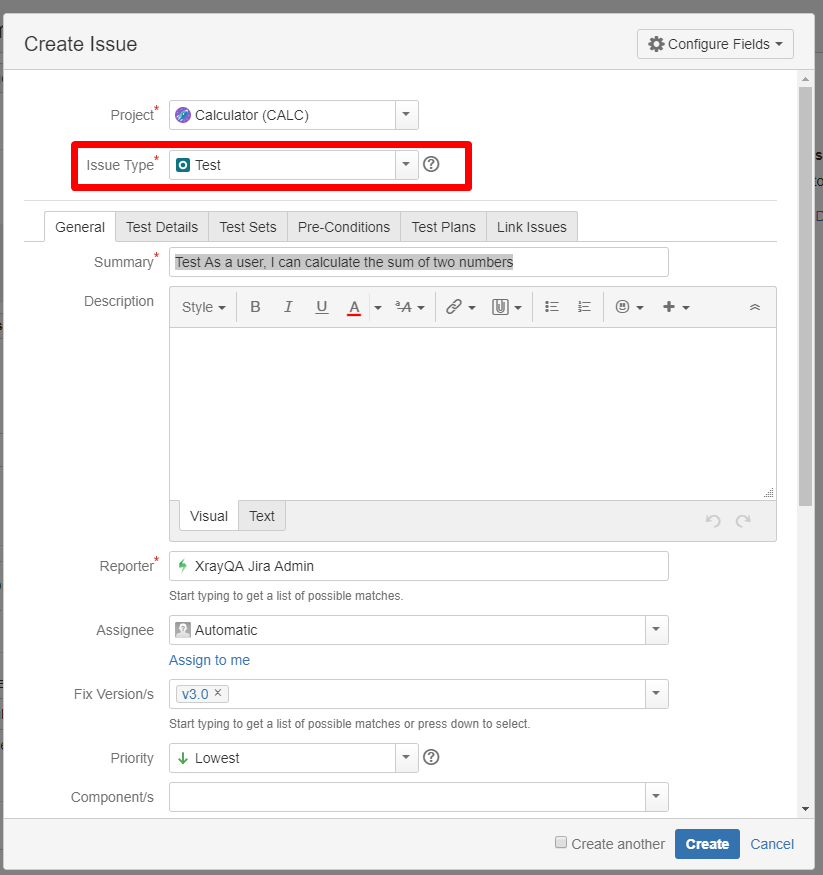Click inside the Description text area
This screenshot has height=875, width=823.
(473, 414)
